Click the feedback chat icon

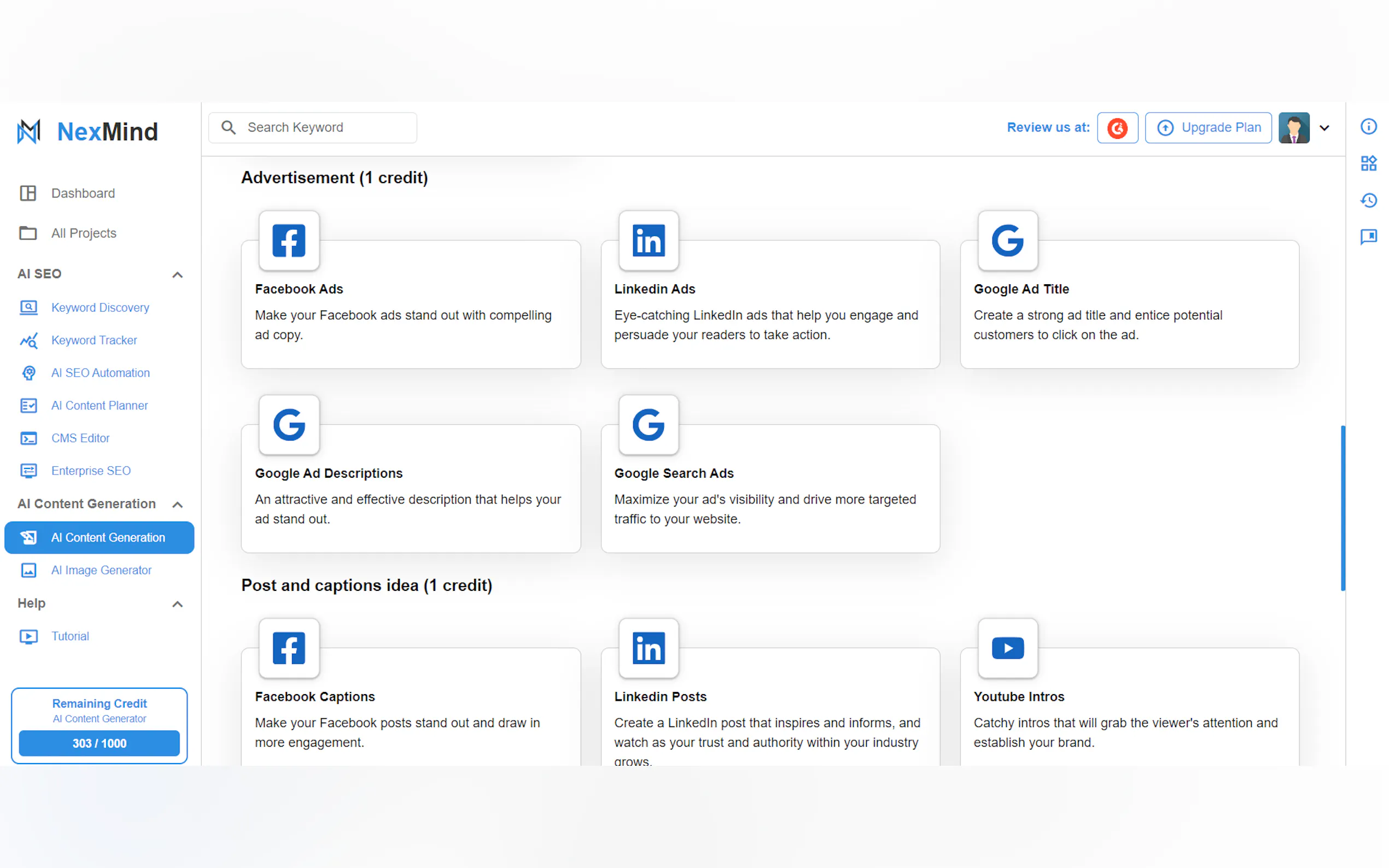point(1368,237)
